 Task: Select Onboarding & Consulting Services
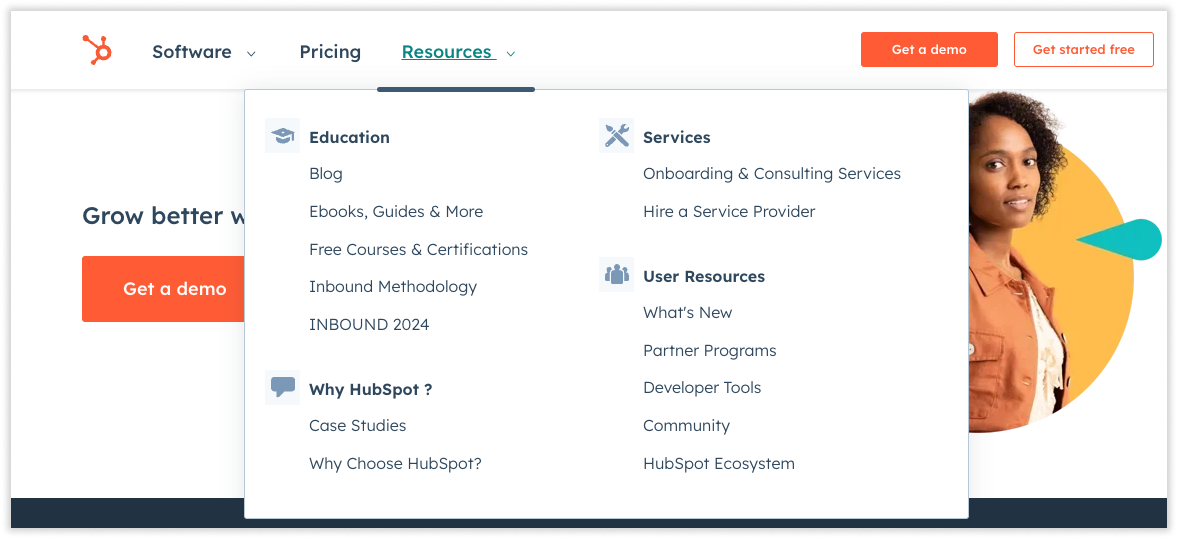tap(771, 174)
